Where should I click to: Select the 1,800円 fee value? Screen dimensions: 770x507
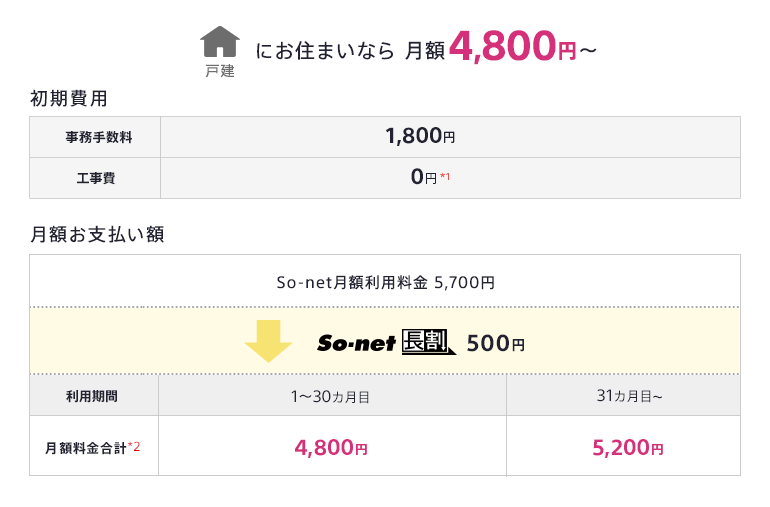pyautogui.click(x=420, y=137)
